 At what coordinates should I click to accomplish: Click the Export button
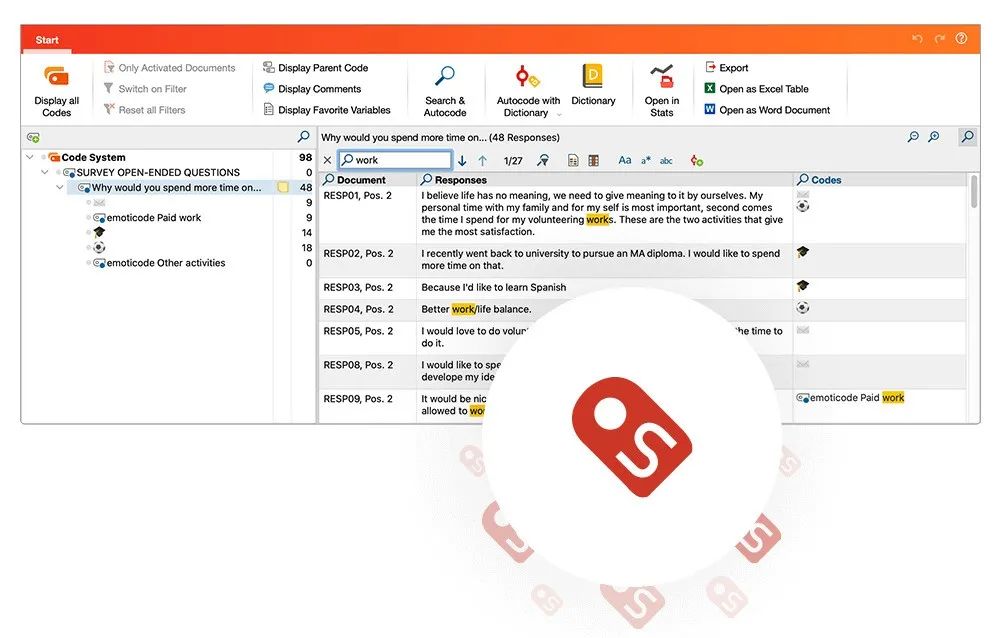(x=726, y=68)
